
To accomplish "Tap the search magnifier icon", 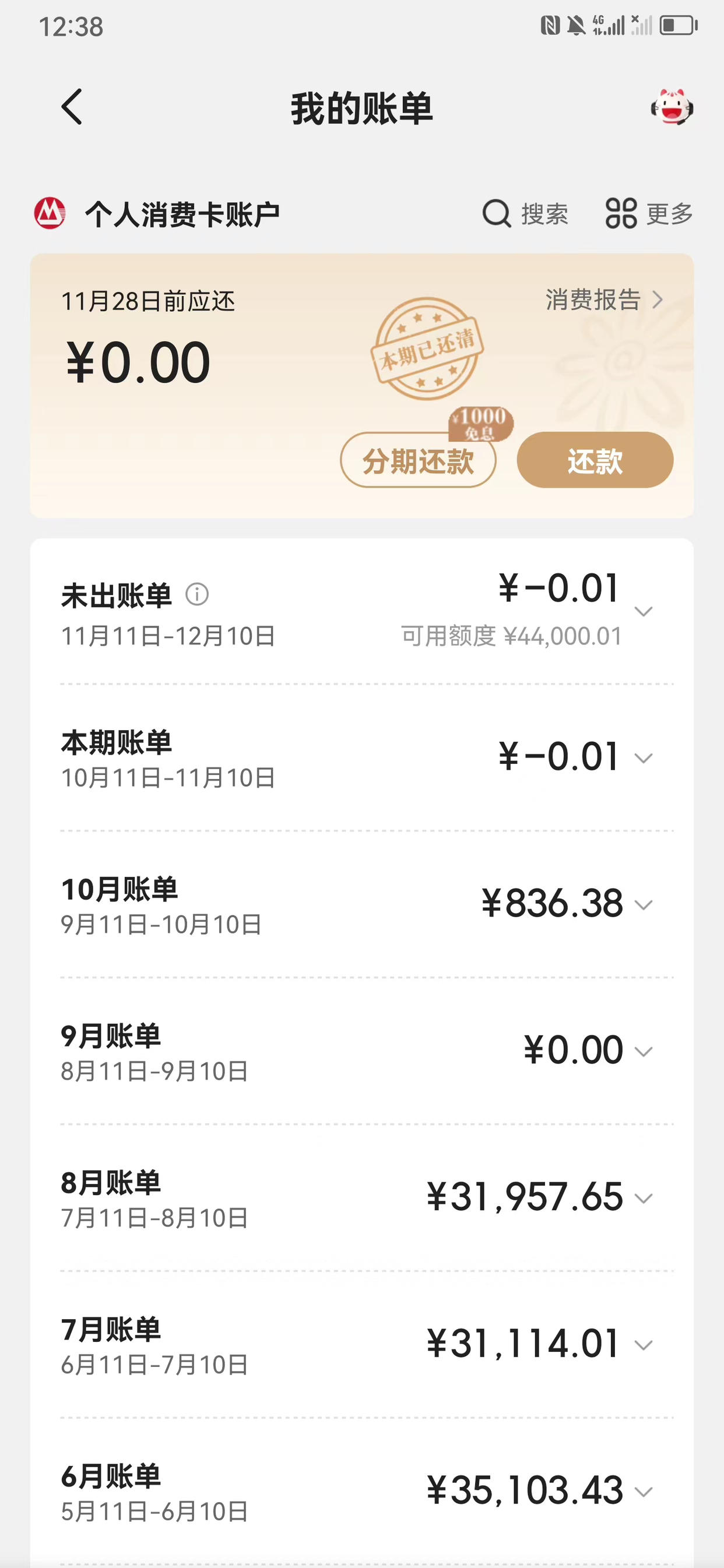I will (496, 214).
